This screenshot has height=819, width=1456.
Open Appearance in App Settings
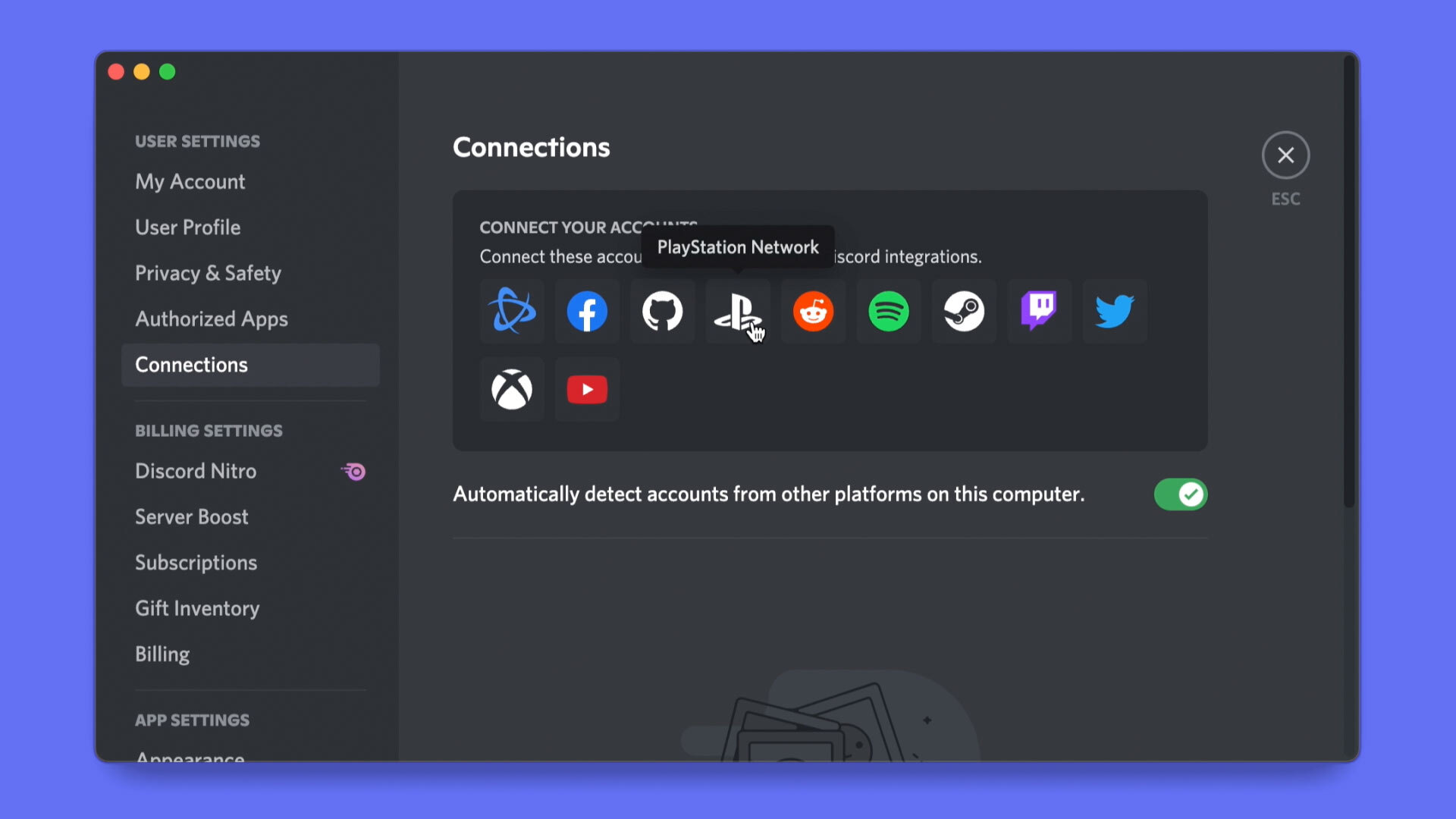tap(190, 755)
